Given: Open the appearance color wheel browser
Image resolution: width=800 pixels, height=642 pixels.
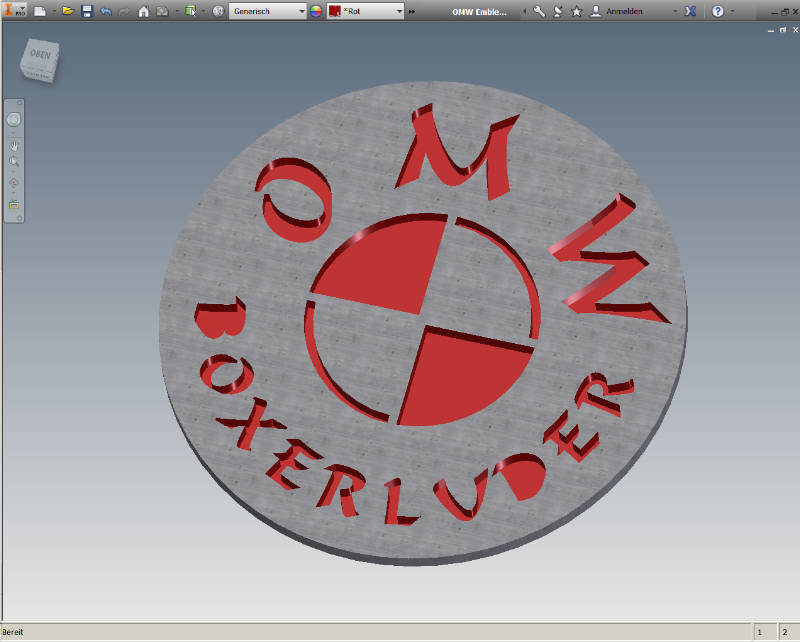Looking at the screenshot, I should [316, 11].
